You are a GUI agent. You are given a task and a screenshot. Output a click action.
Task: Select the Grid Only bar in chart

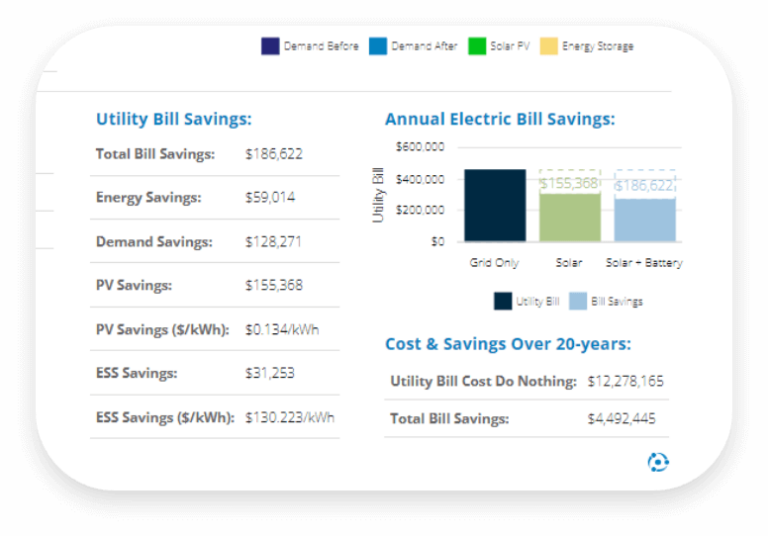click(495, 205)
